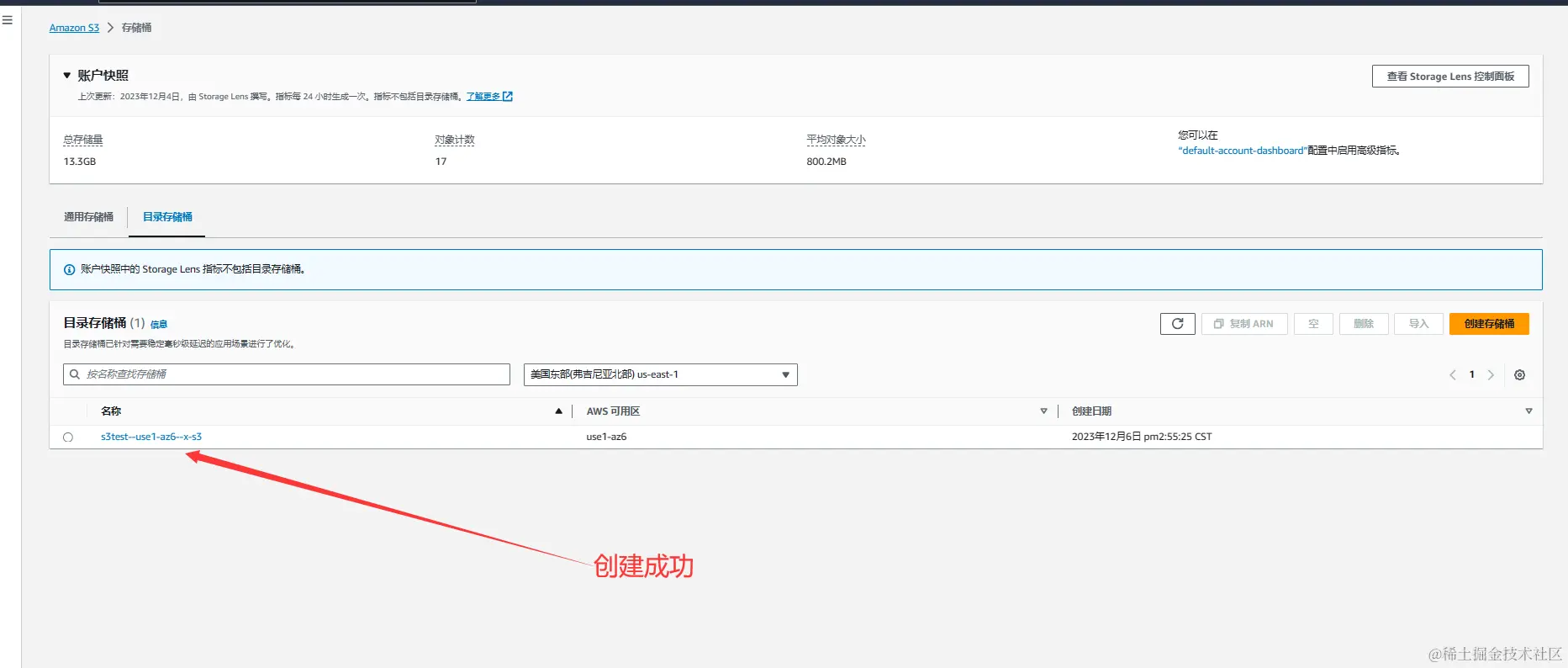This screenshot has height=668, width=1568.
Task: Open the 了解更多 external link
Action: (489, 97)
